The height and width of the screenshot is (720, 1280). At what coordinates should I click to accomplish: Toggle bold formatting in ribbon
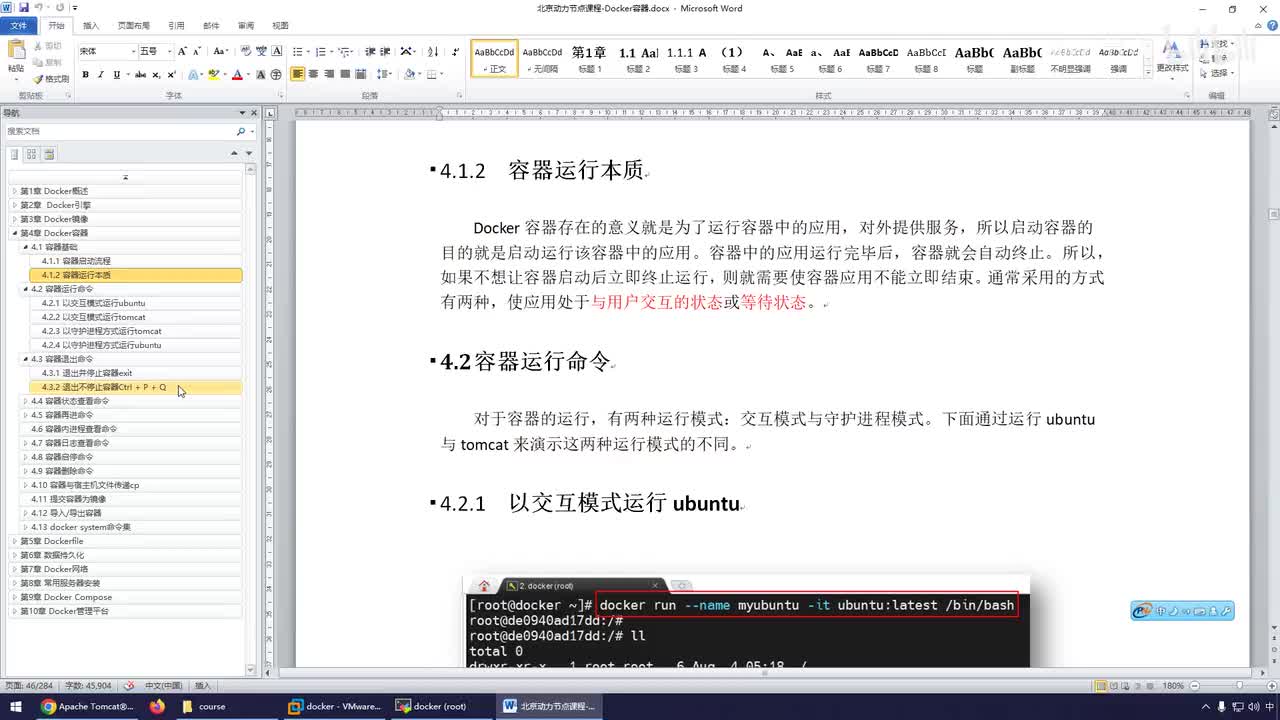[85, 74]
